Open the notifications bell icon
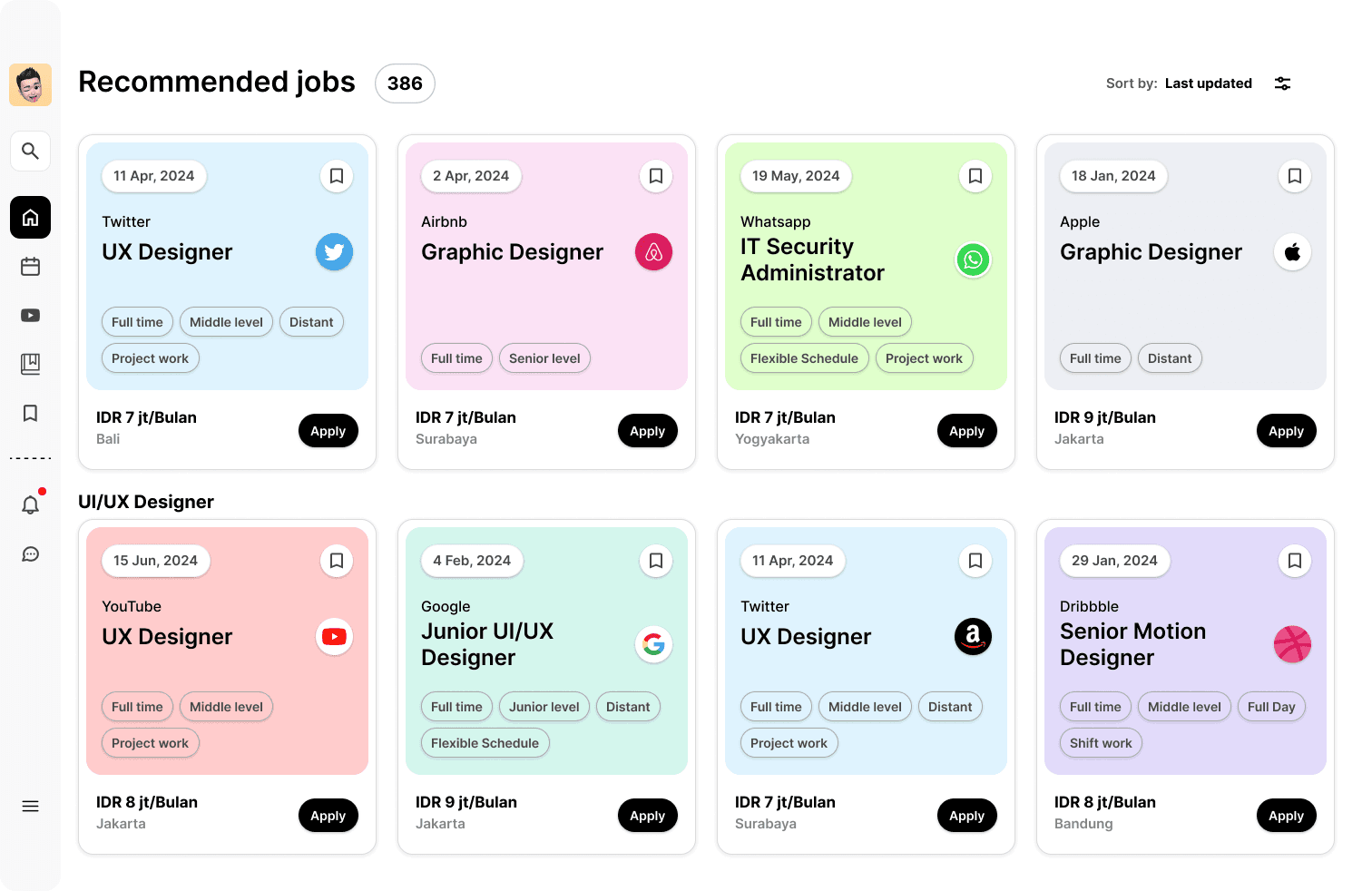The height and width of the screenshot is (891, 1372). coord(30,505)
